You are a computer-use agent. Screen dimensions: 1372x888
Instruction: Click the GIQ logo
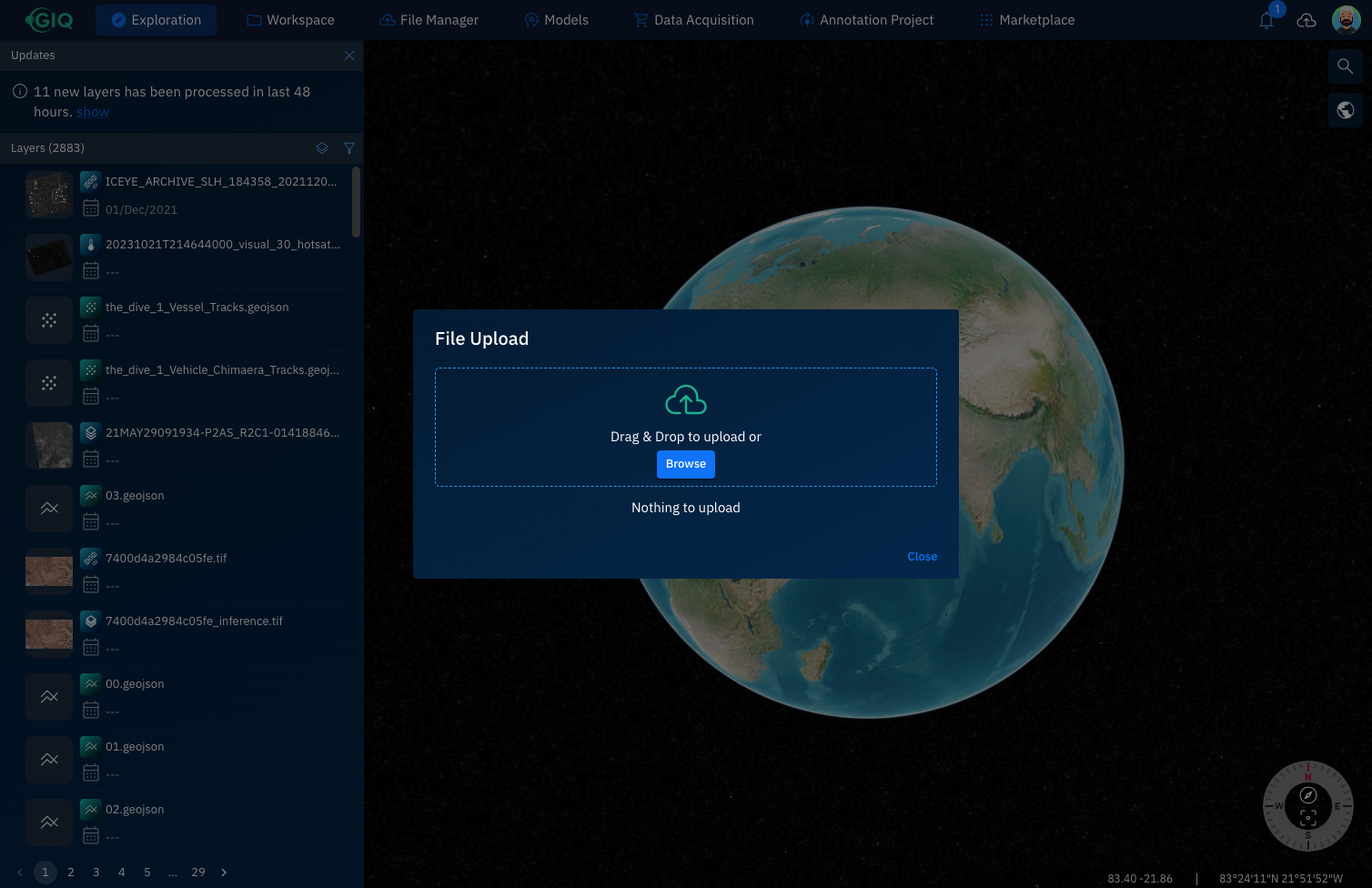pyautogui.click(x=49, y=19)
